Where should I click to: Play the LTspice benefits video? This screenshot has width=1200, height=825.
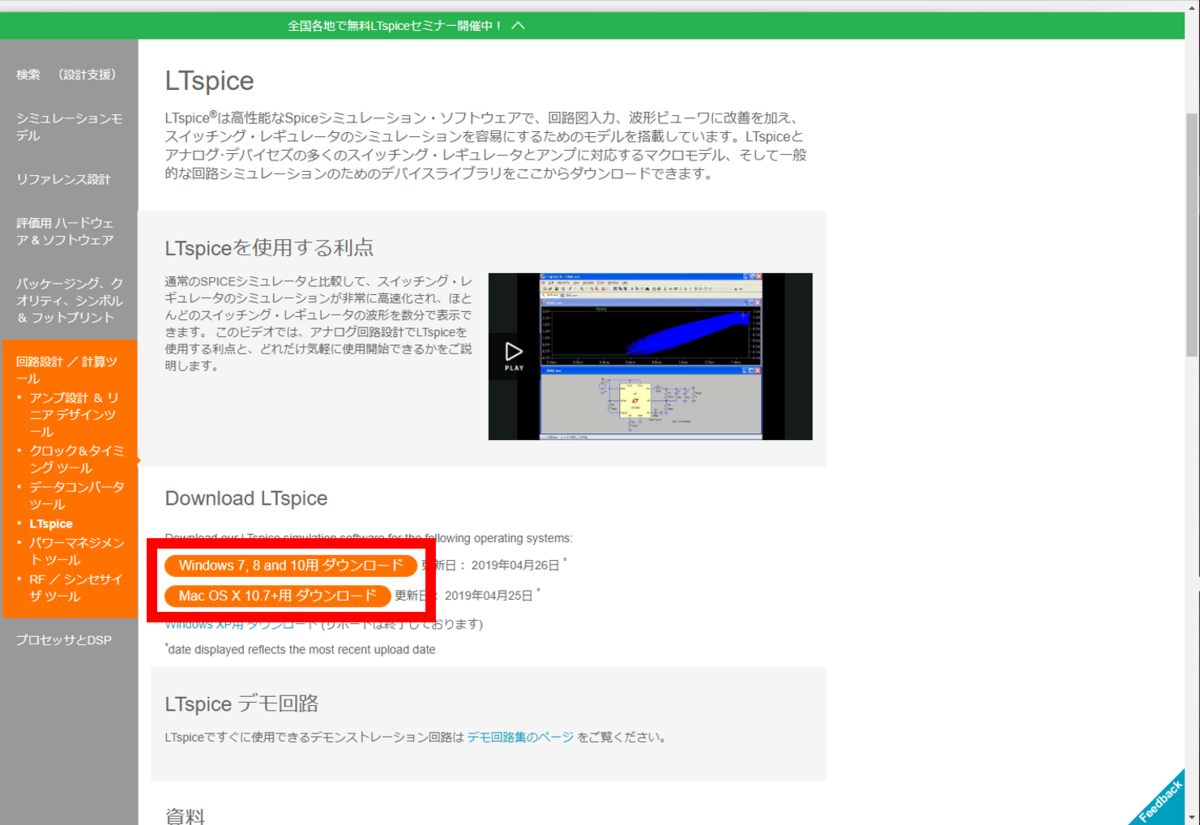[513, 357]
